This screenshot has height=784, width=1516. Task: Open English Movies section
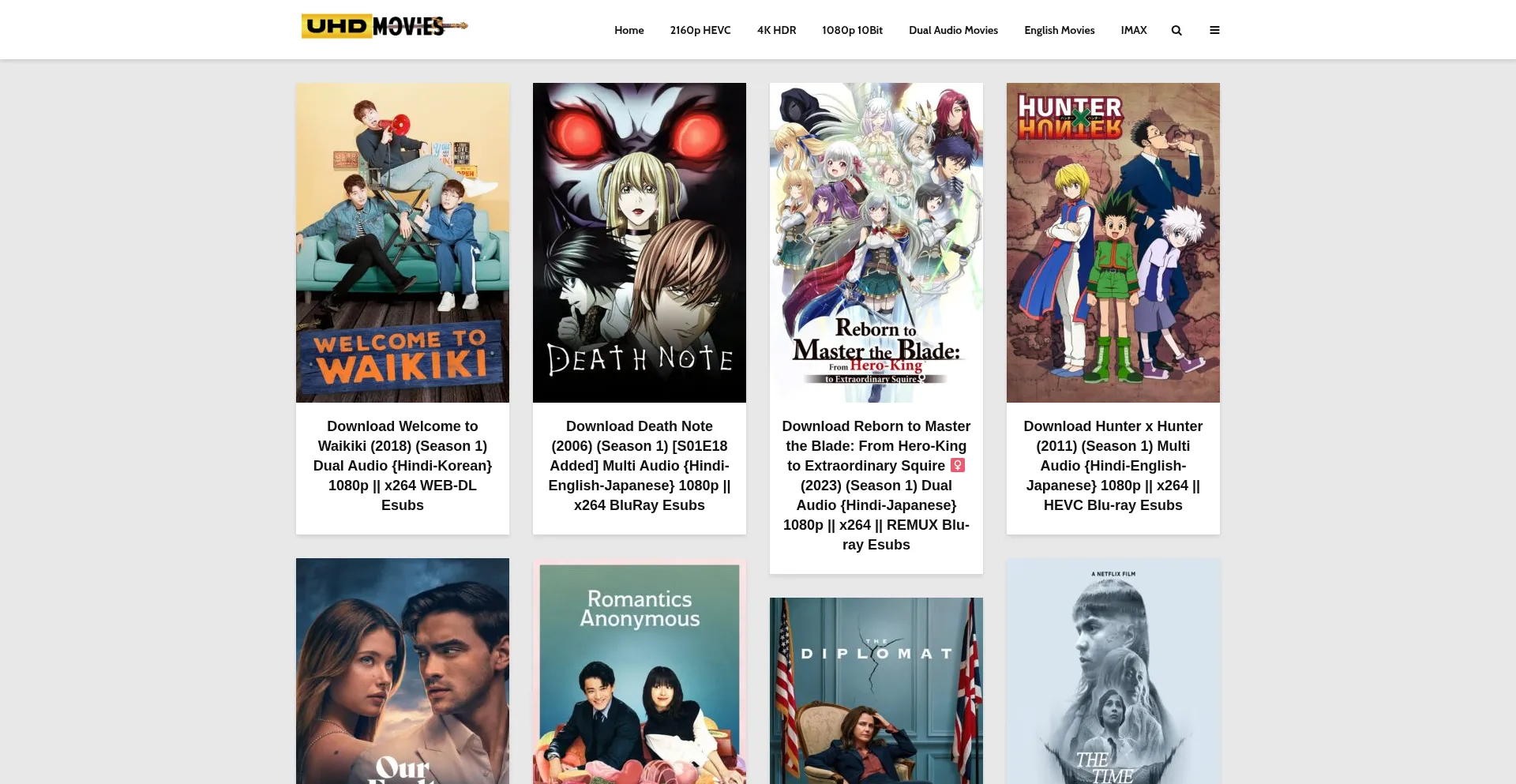(x=1059, y=31)
